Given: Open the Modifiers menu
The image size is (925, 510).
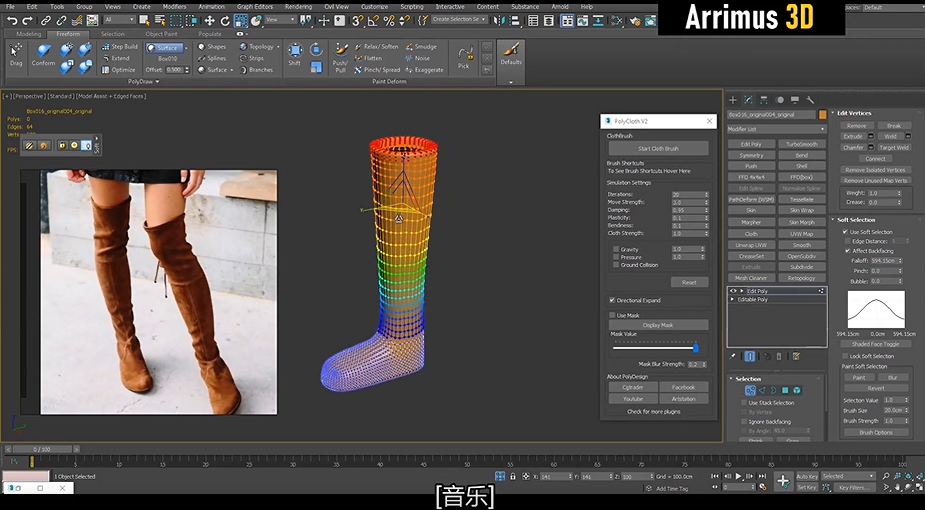Looking at the screenshot, I should pos(174,6).
